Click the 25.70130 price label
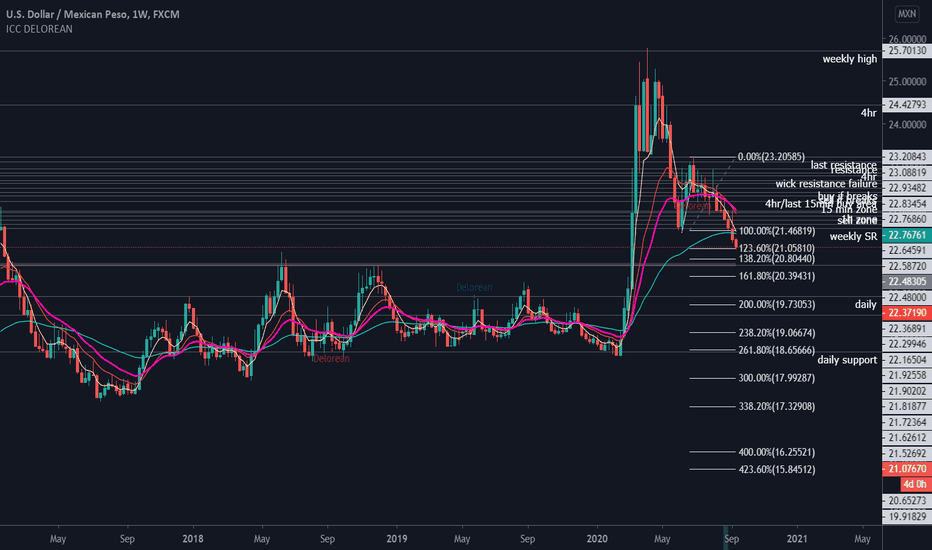The width and height of the screenshot is (932, 550). (x=907, y=51)
